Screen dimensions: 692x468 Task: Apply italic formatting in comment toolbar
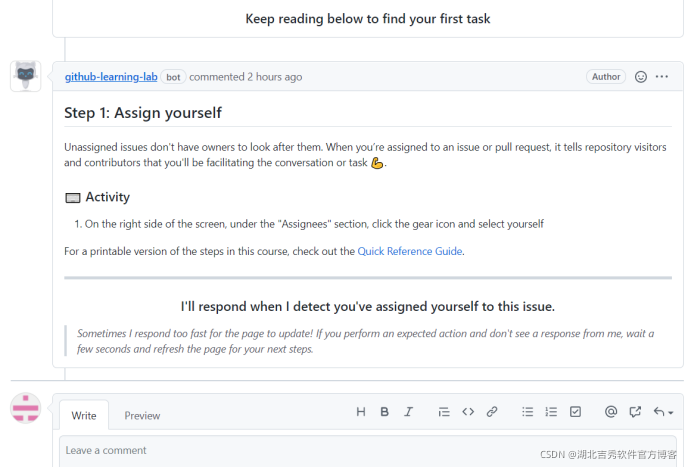point(408,412)
